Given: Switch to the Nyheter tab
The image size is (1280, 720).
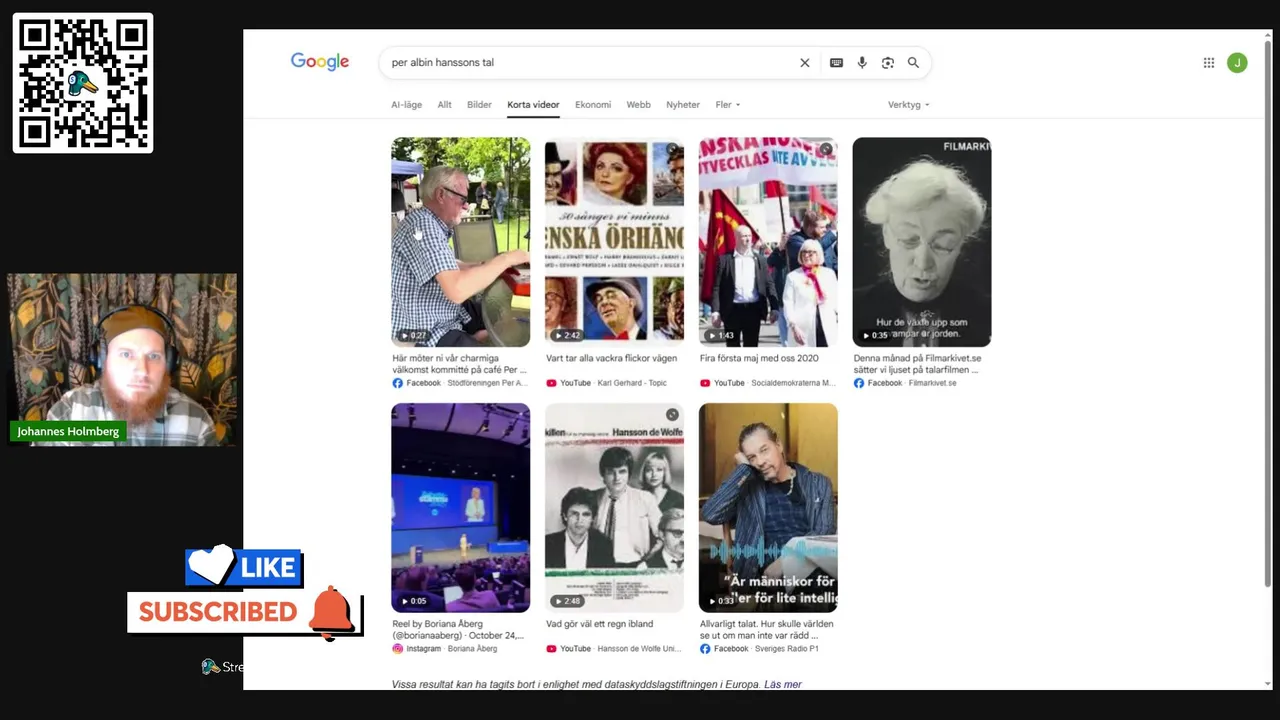Looking at the screenshot, I should [x=683, y=105].
